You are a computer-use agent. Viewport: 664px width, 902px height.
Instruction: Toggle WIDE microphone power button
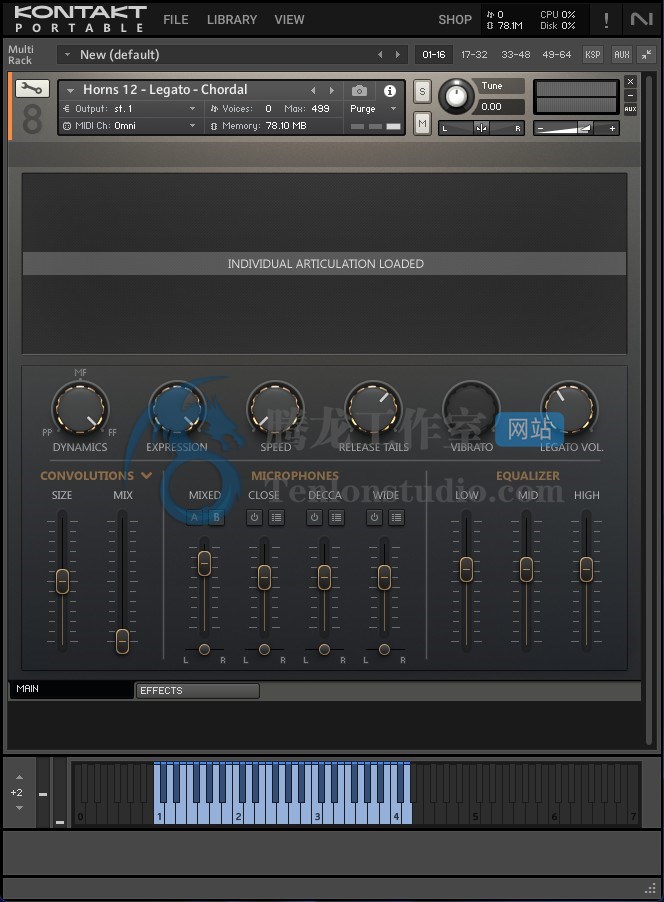(x=374, y=518)
